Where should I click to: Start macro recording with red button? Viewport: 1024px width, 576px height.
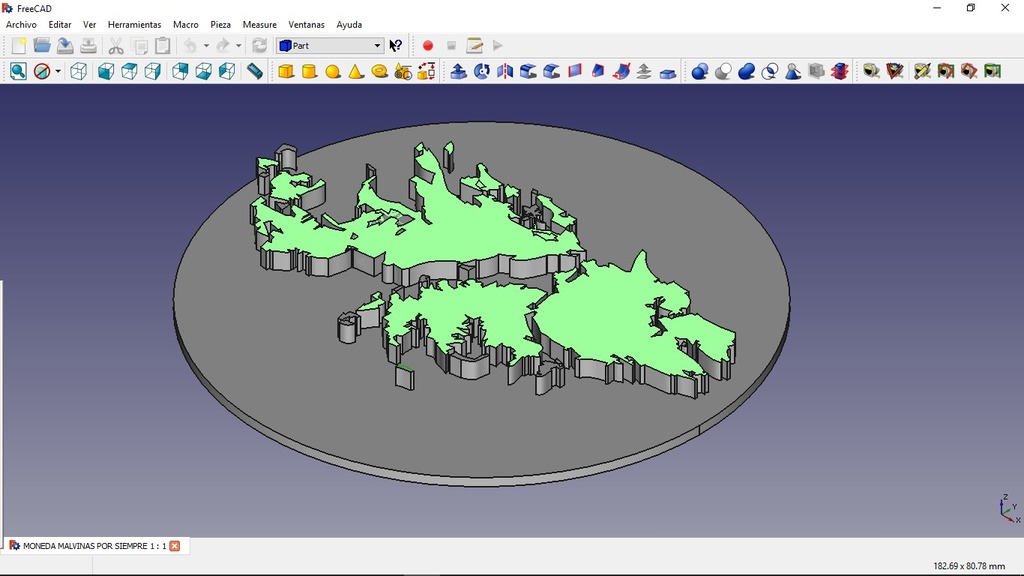point(428,45)
